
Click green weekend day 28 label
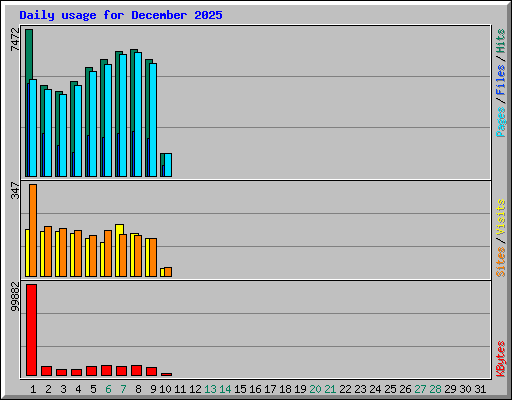(435, 389)
